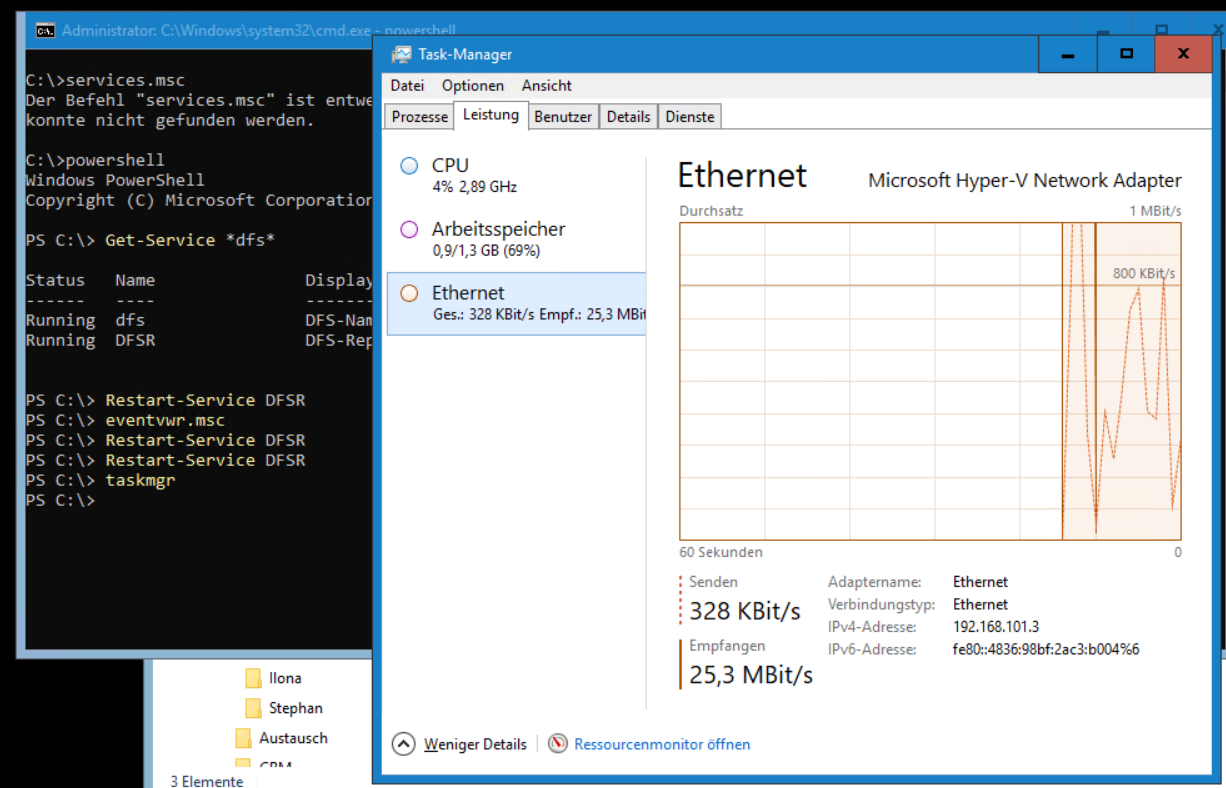Open the Details tab
1226x788 pixels.
click(x=628, y=117)
